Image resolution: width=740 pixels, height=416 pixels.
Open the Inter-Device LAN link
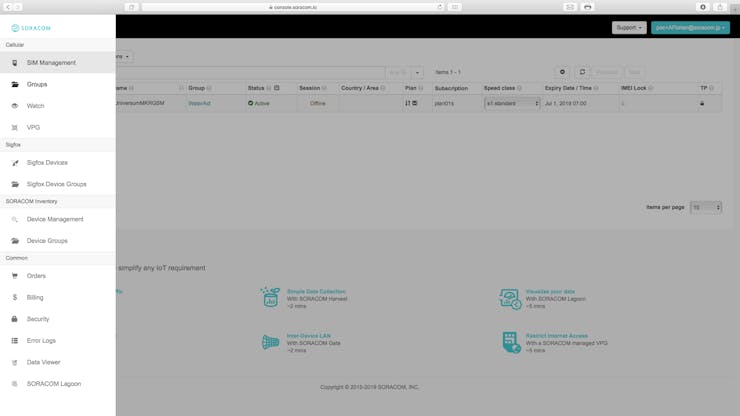coord(309,336)
